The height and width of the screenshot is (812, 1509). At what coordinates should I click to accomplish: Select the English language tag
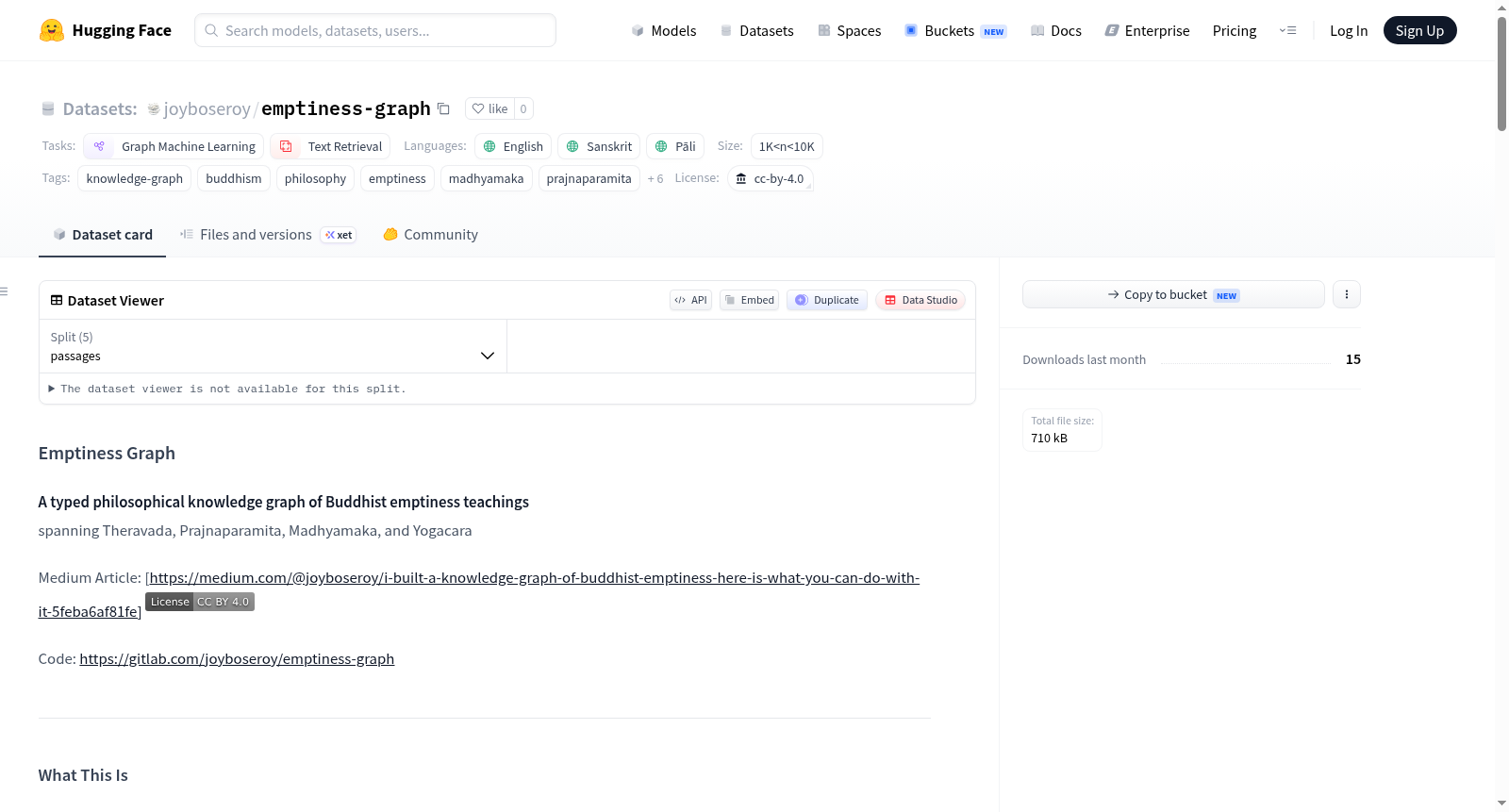coord(513,146)
